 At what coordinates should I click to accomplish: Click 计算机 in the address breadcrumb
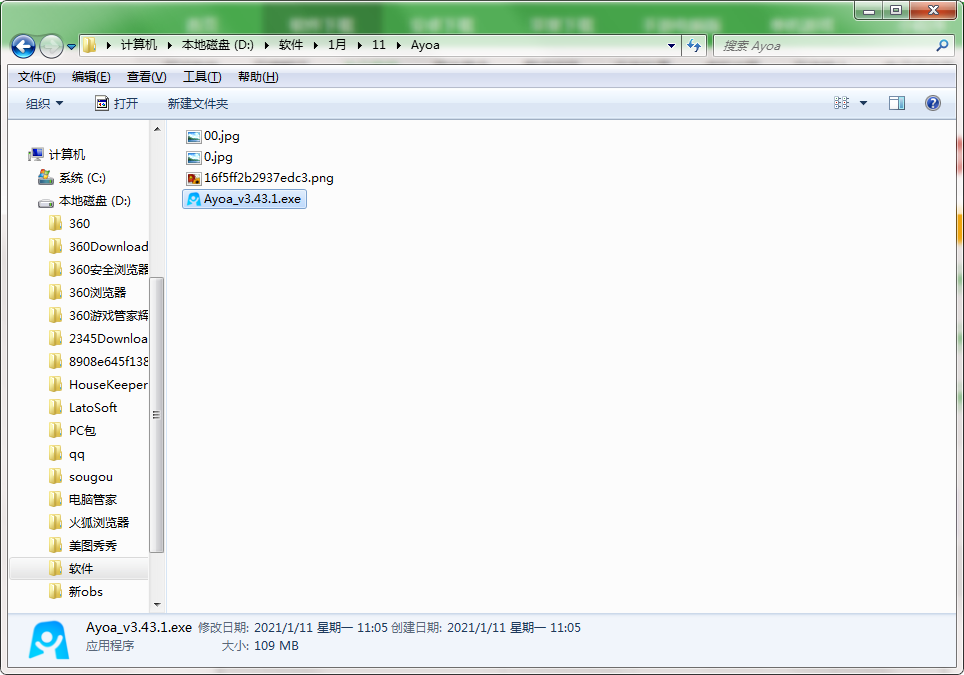pyautogui.click(x=139, y=45)
